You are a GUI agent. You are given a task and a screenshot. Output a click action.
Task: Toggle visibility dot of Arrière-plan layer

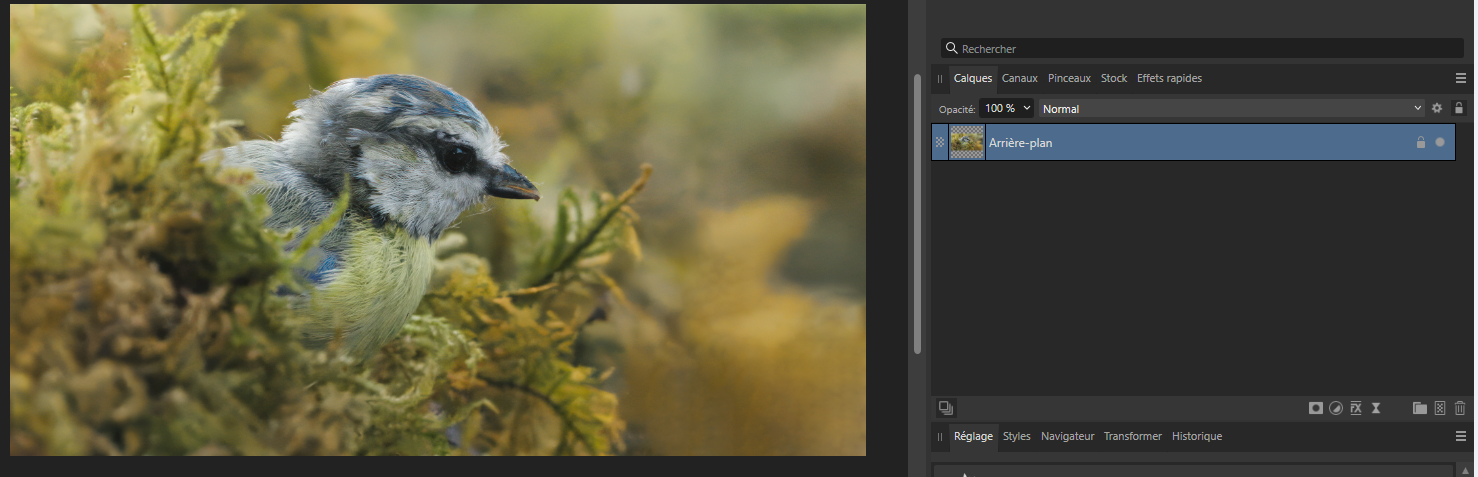[x=1440, y=142]
